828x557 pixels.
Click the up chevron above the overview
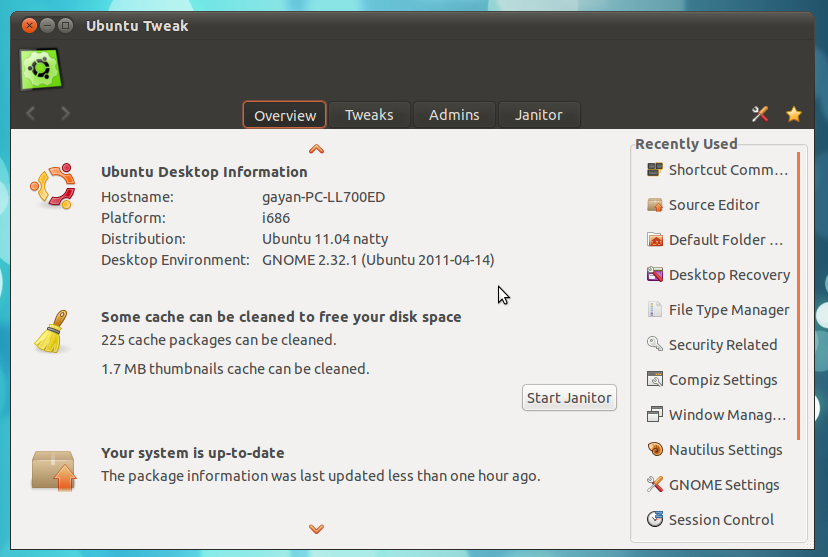pos(316,149)
